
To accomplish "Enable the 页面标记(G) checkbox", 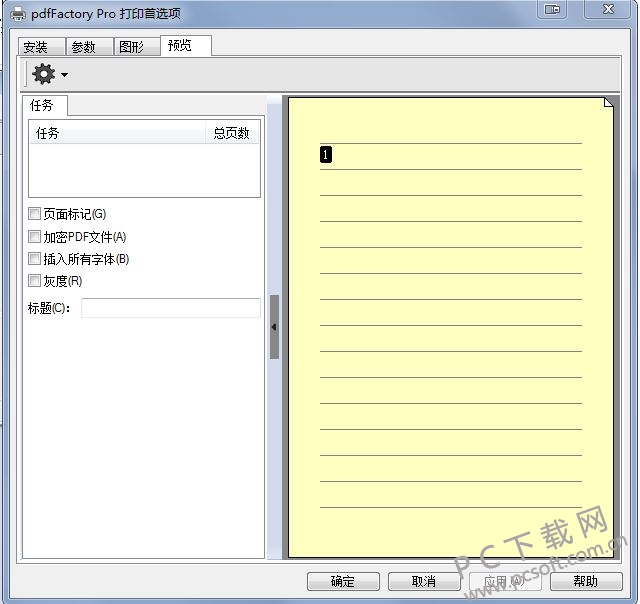I will coord(35,213).
